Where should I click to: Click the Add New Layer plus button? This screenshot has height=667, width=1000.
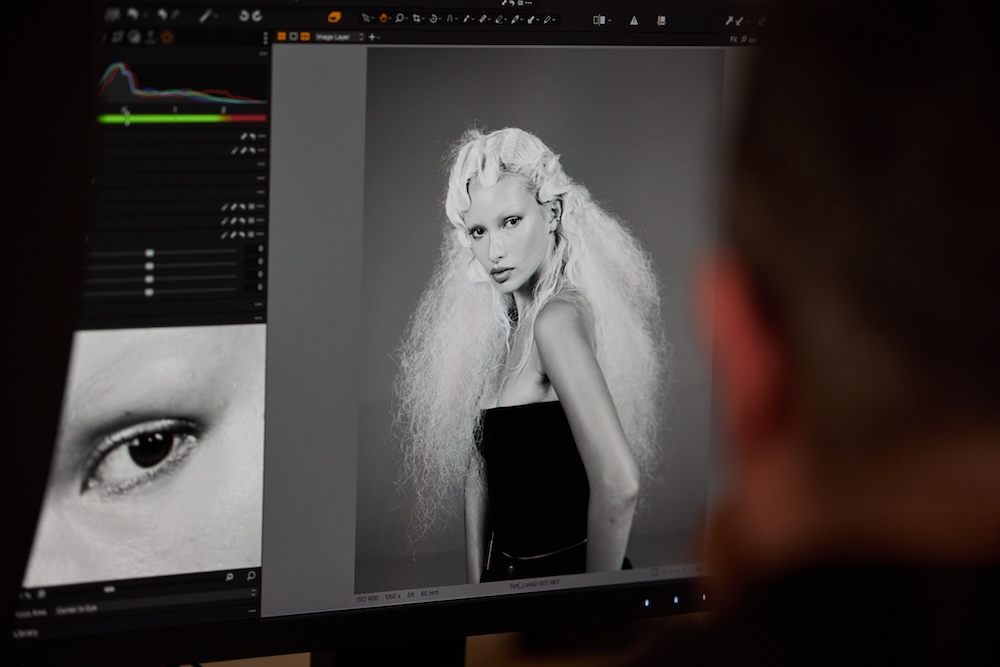point(372,36)
